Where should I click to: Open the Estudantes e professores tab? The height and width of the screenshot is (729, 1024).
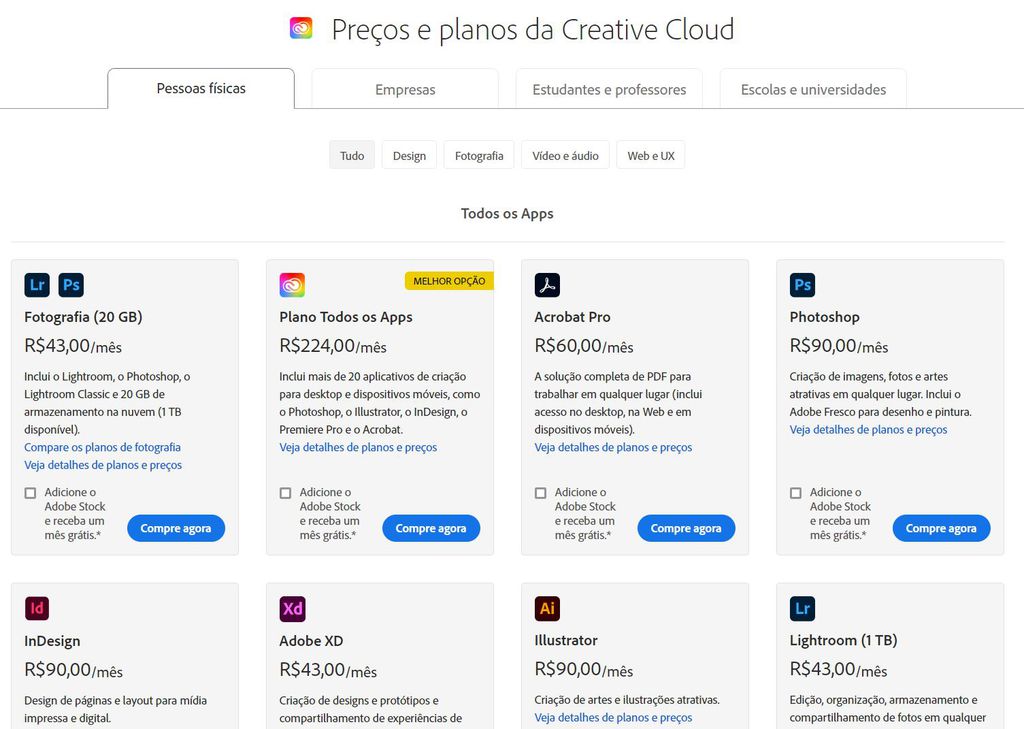point(609,89)
